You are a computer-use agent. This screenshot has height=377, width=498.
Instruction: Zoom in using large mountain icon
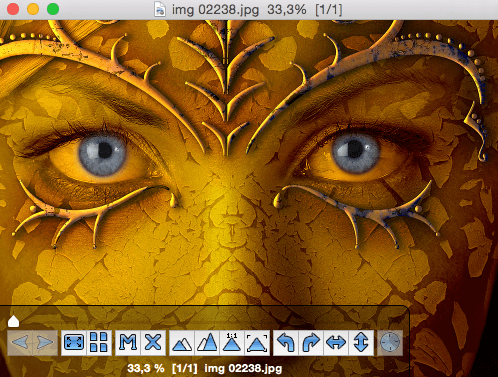coord(207,342)
